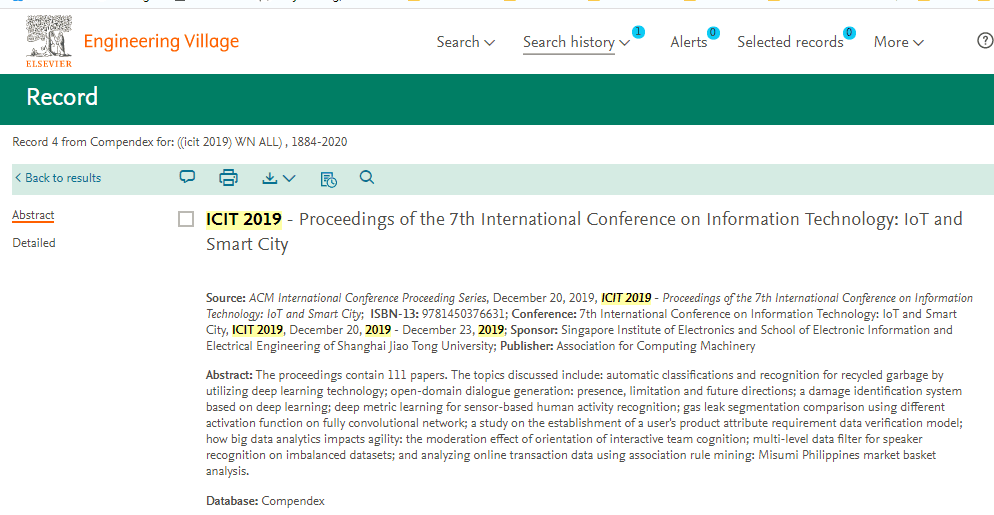The image size is (994, 515).
Task: Click the publisher 'Association for Computing Machinery'
Action: (x=656, y=346)
